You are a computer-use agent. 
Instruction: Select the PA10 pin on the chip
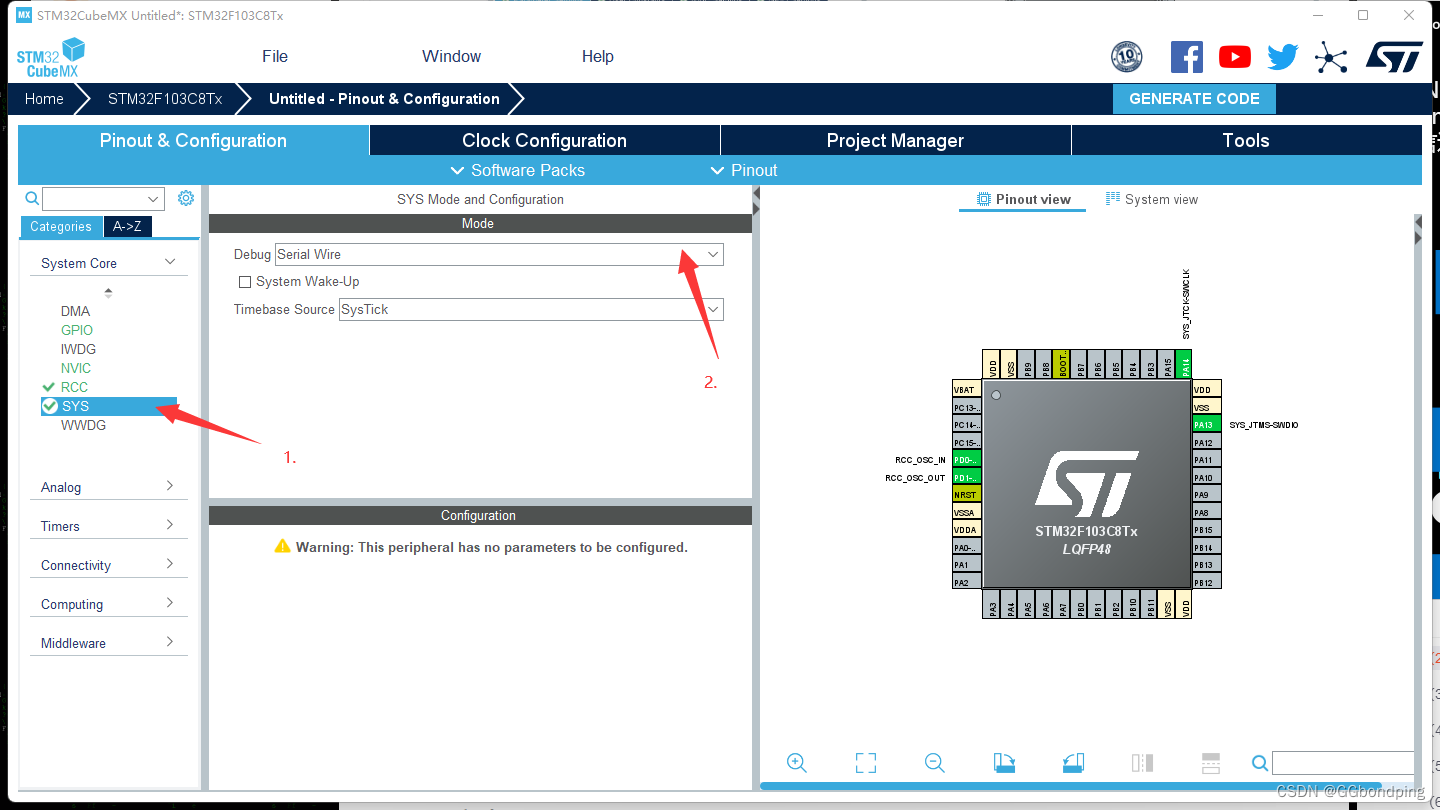1206,478
